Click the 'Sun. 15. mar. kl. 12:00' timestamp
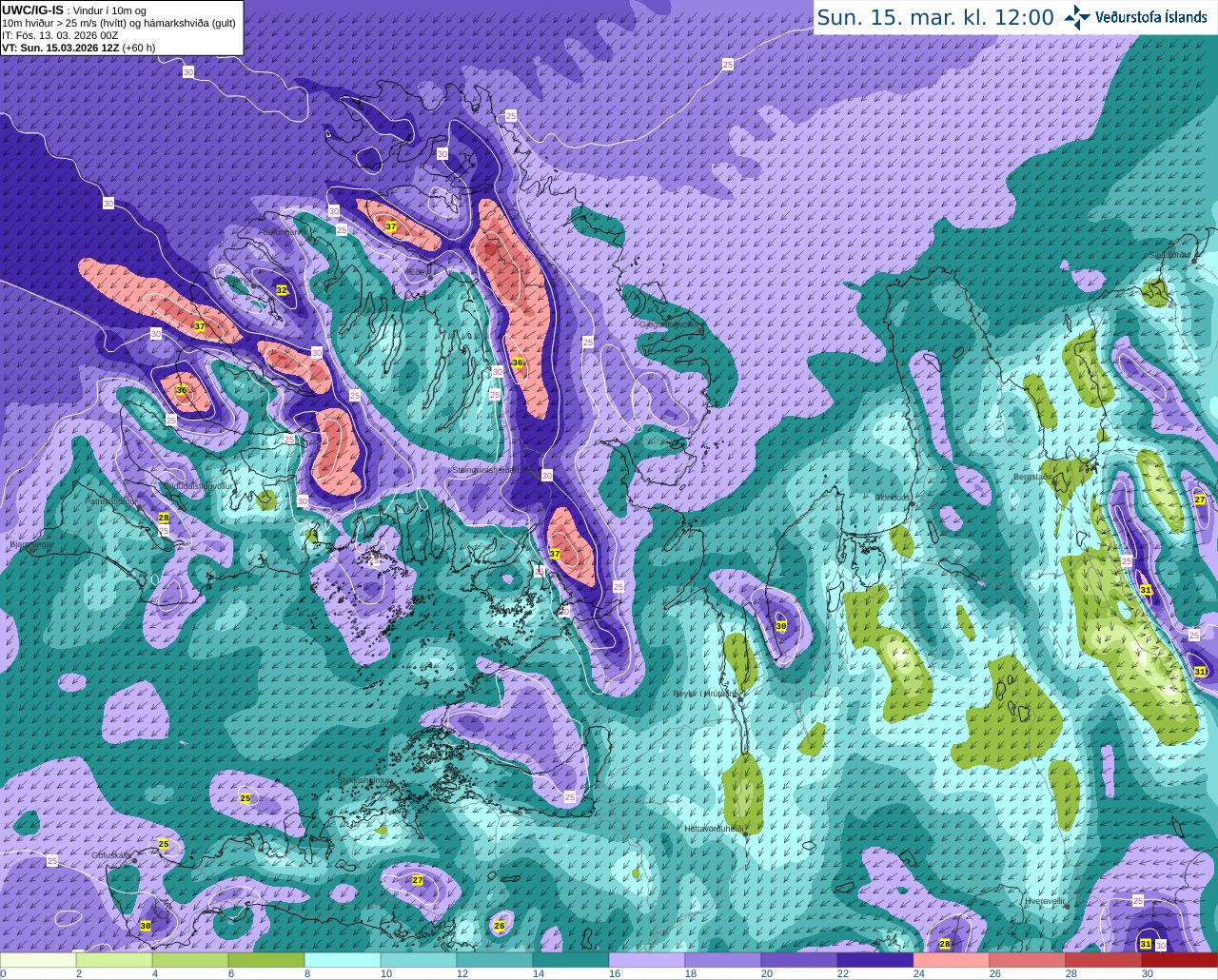Viewport: 1218px width, 980px height. click(935, 17)
